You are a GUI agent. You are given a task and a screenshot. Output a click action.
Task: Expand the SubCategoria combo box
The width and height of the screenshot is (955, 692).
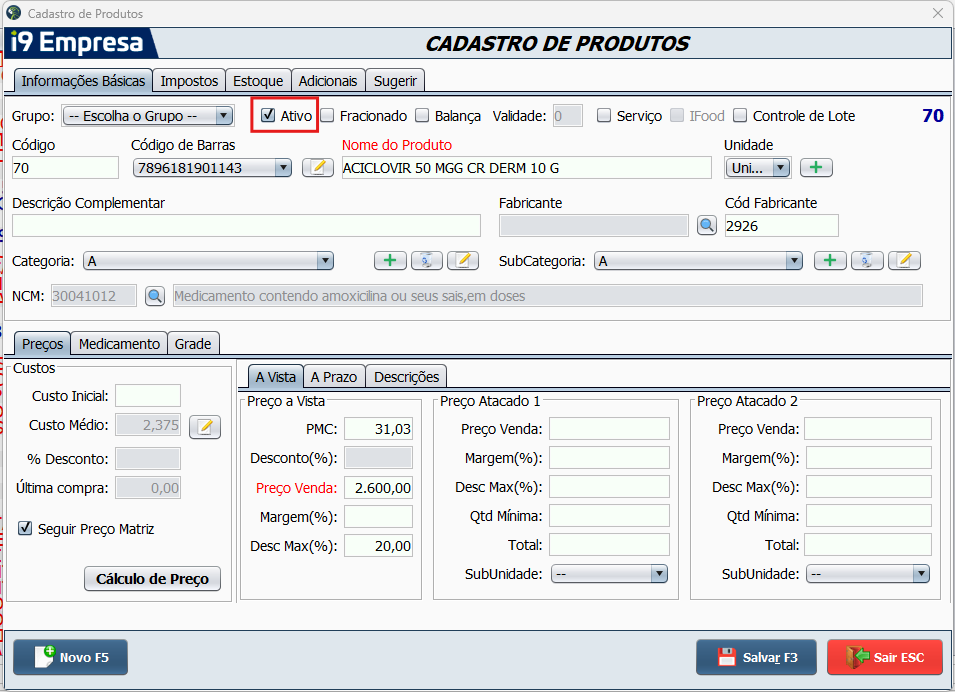click(x=794, y=261)
